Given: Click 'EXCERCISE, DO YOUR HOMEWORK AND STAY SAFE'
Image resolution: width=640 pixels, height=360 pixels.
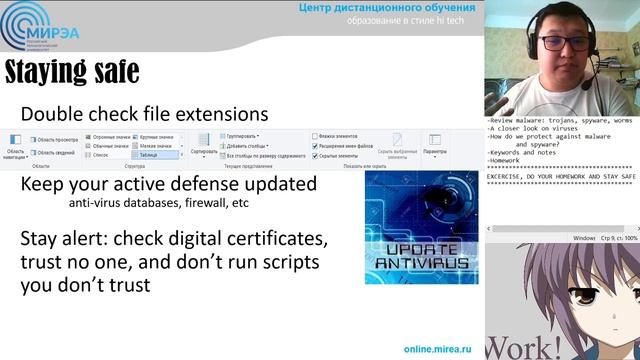Looking at the screenshot, I should click(x=561, y=176).
